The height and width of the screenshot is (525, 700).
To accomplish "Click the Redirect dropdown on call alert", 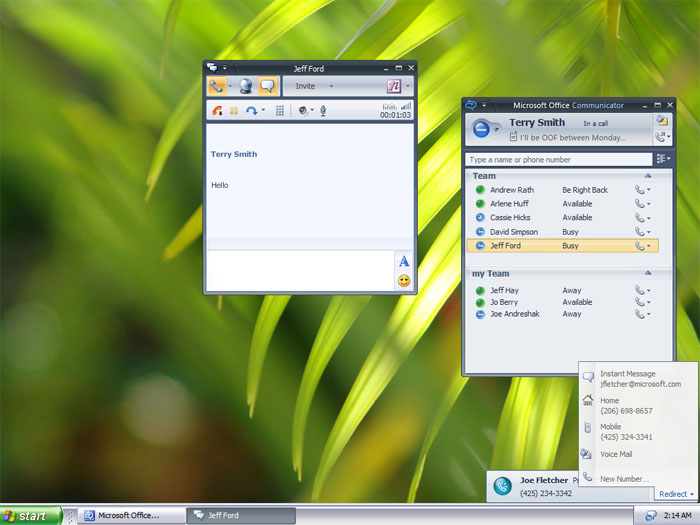I will (x=676, y=494).
